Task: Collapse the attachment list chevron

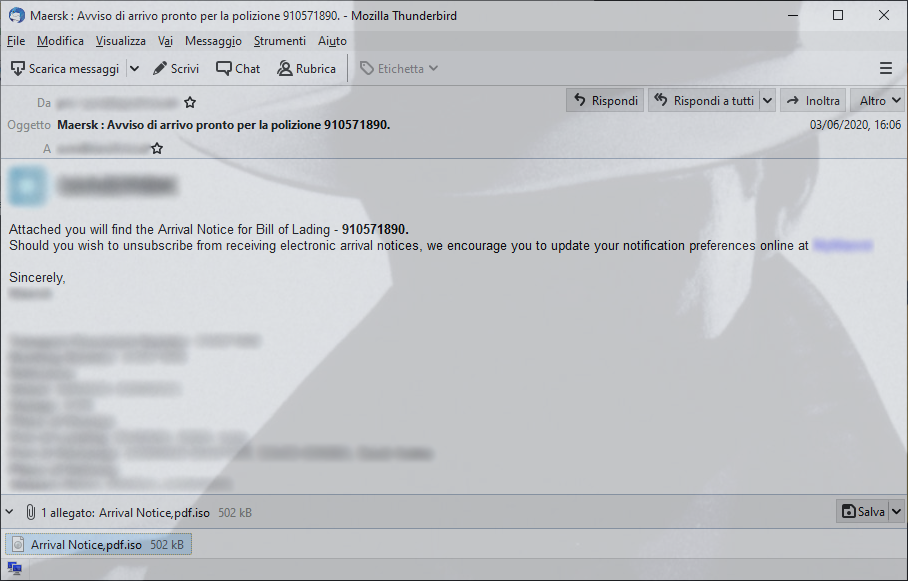Action: point(9,511)
